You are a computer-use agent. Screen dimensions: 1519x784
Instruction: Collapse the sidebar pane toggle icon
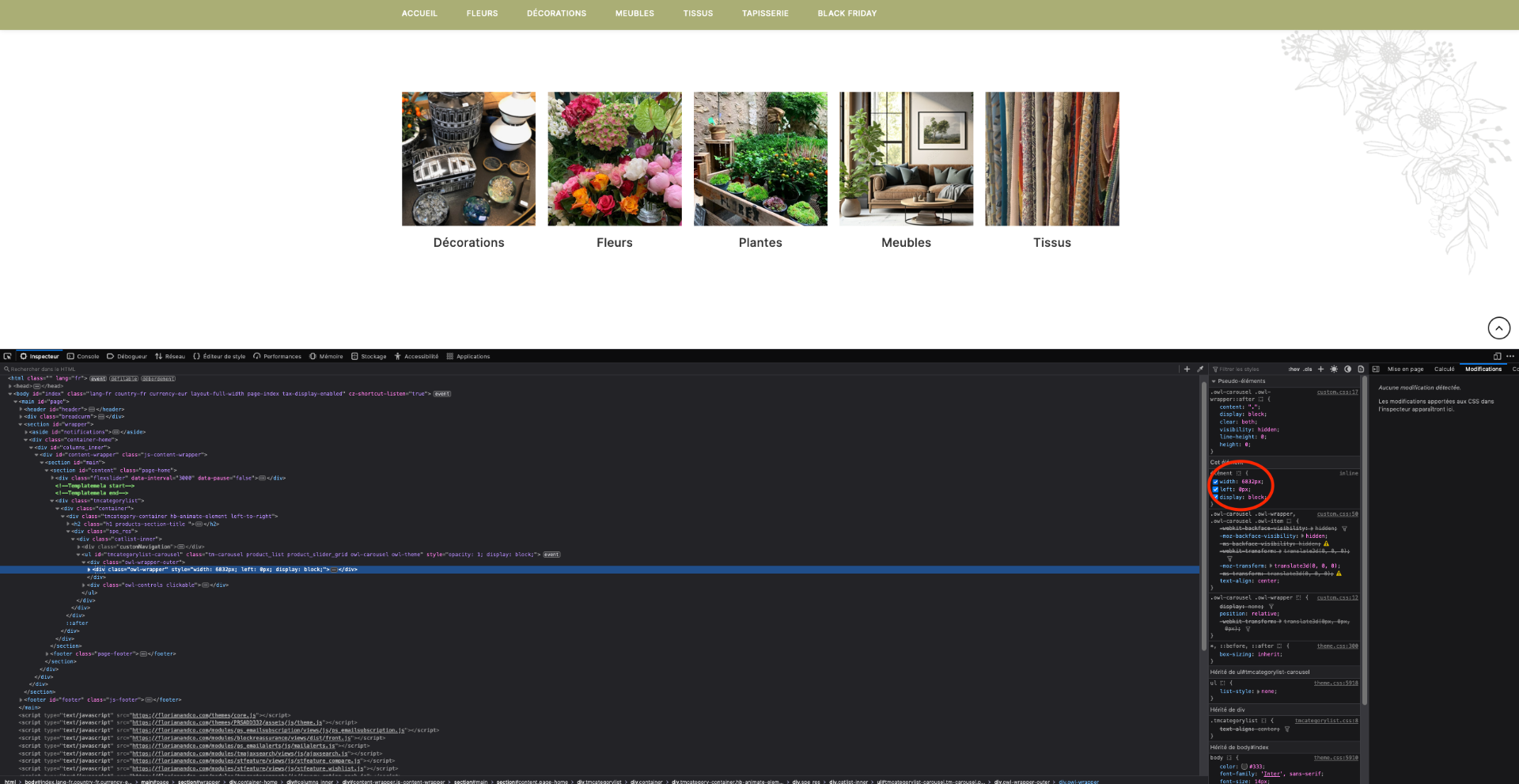tap(1376, 369)
